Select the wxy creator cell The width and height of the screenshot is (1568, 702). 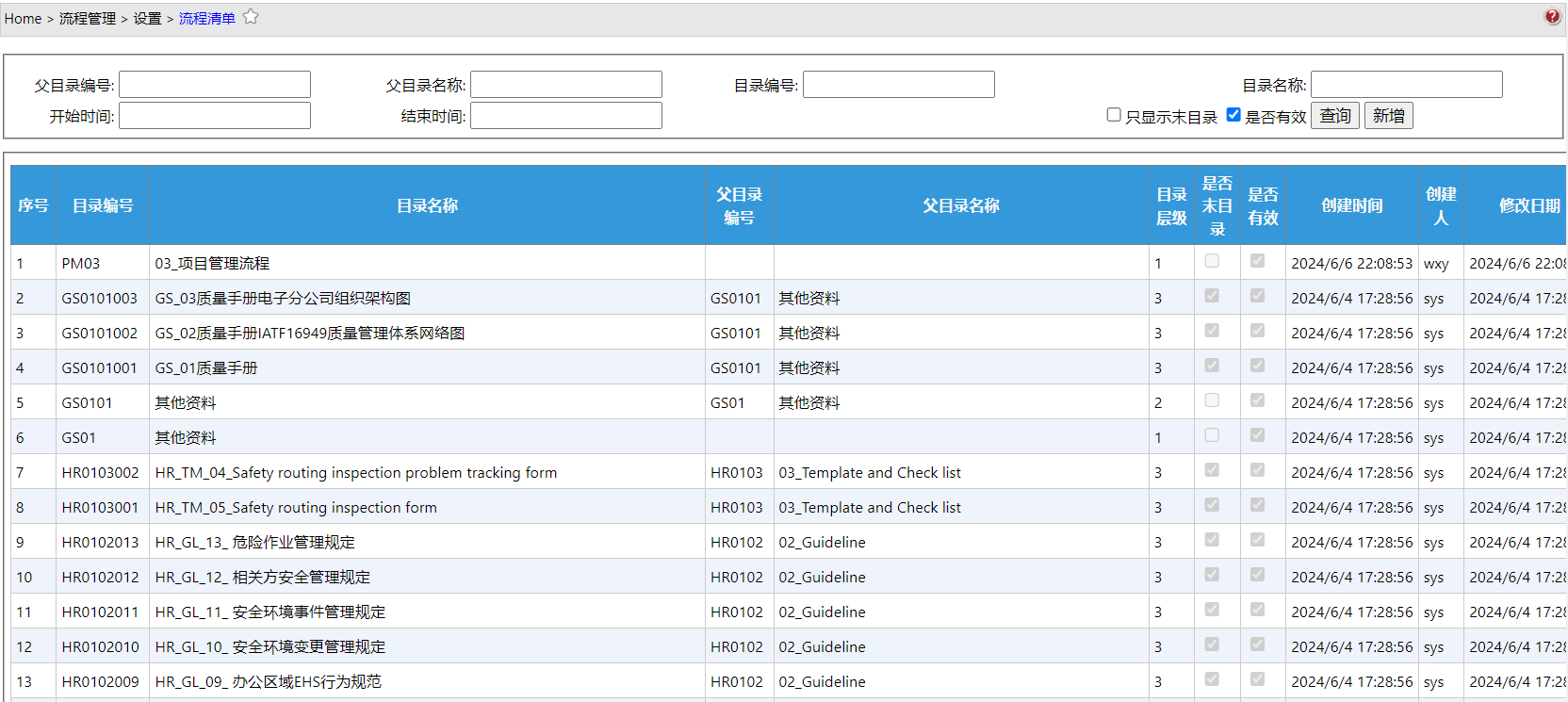(x=1441, y=263)
